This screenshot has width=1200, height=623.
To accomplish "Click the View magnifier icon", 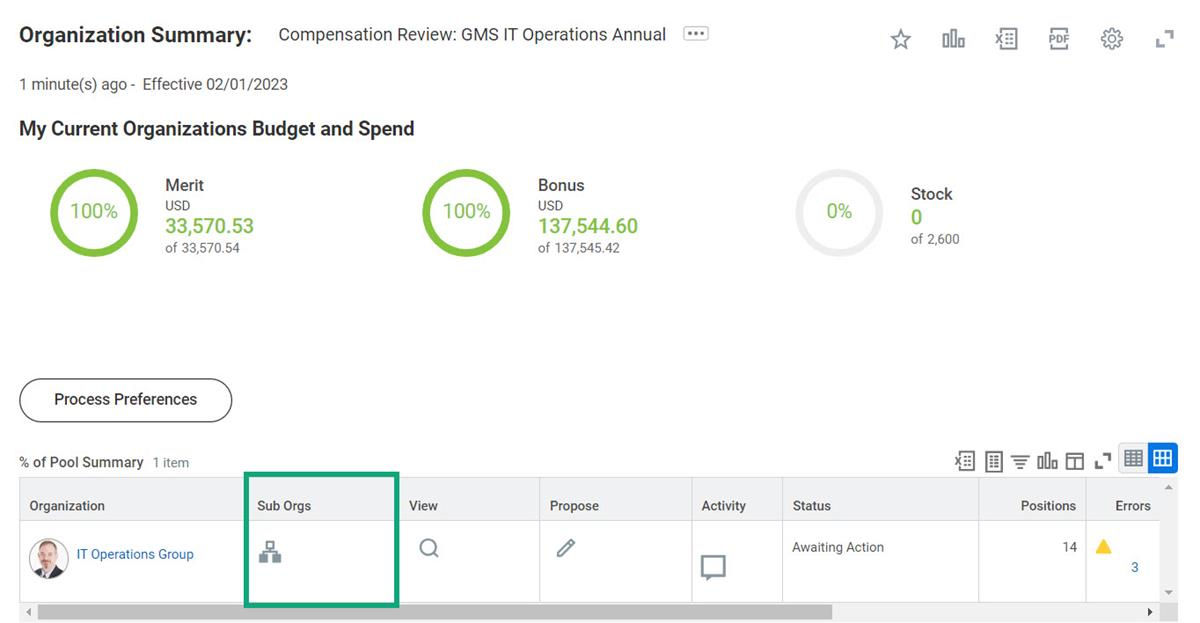I will 429,548.
